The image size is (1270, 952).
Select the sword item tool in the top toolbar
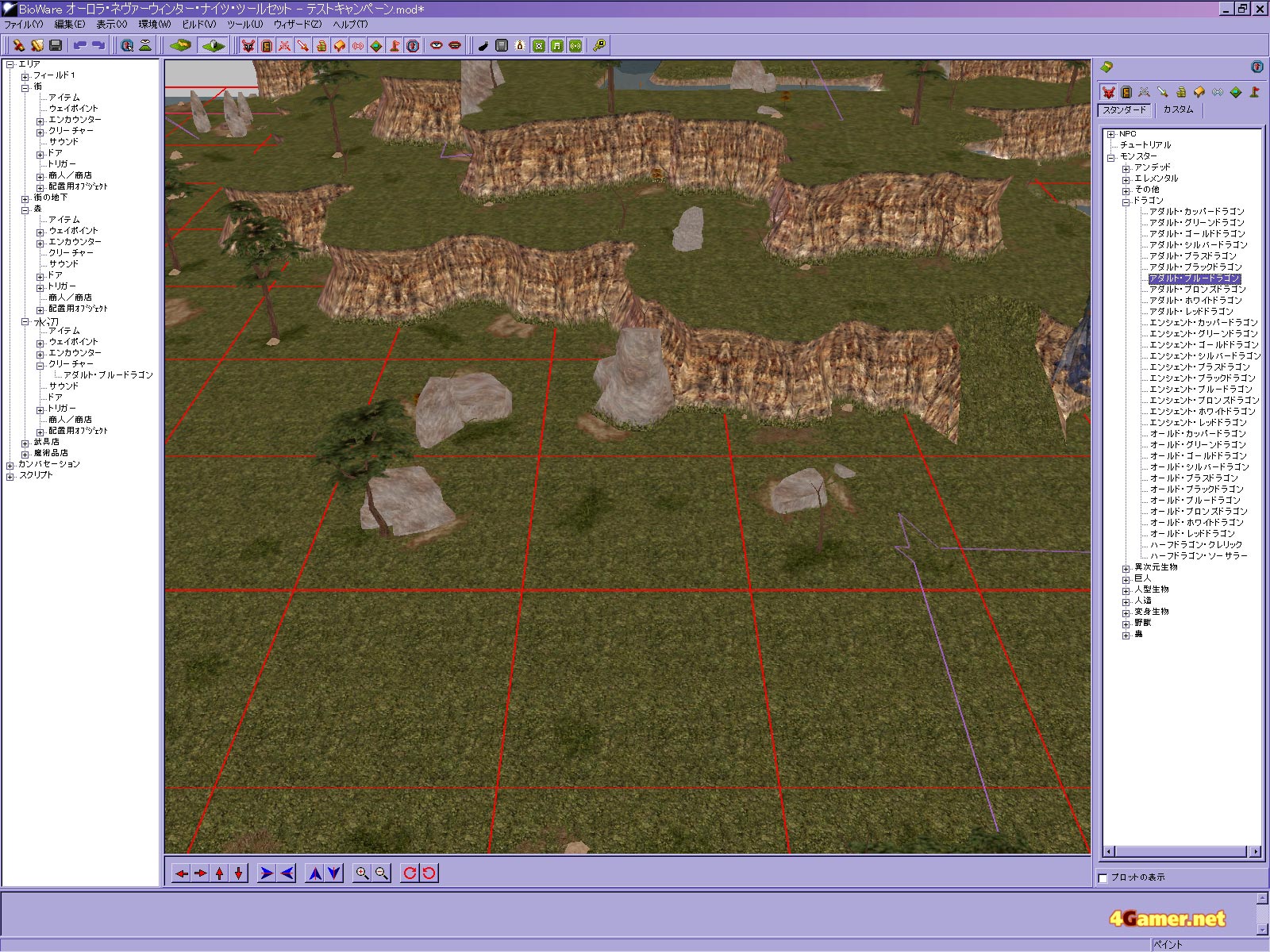click(x=303, y=46)
